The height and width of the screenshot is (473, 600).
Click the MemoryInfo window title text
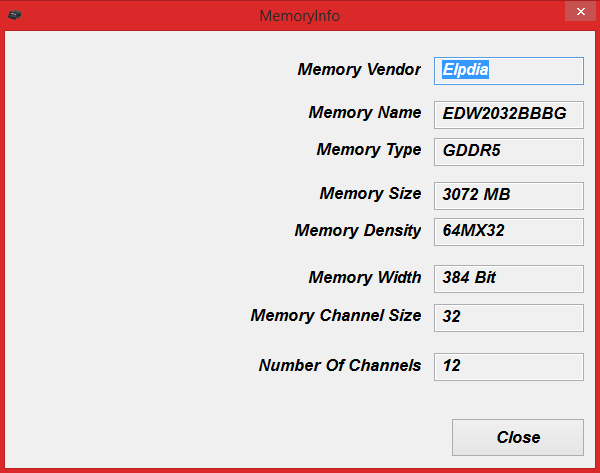point(300,16)
